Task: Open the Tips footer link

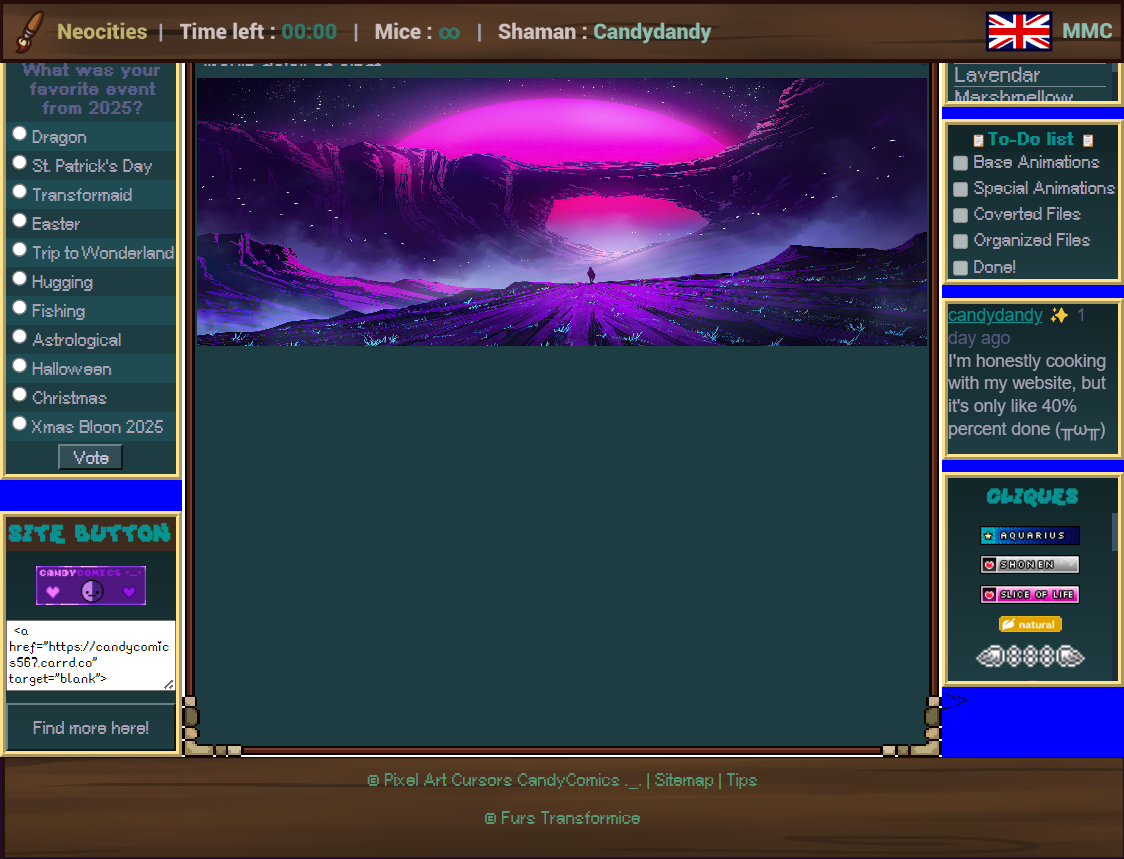Action: 742,780
